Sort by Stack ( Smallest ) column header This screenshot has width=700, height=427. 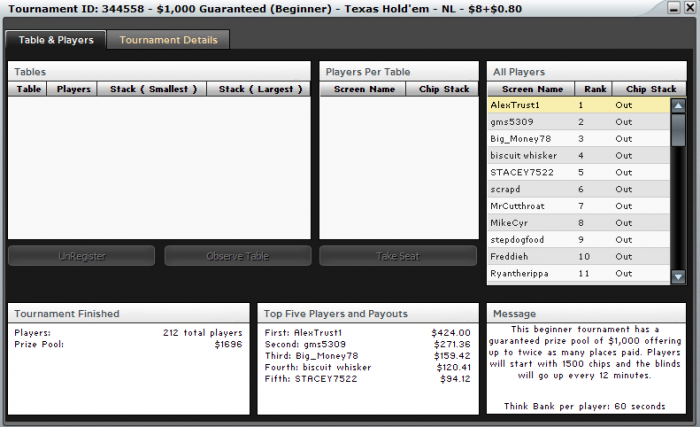point(153,89)
